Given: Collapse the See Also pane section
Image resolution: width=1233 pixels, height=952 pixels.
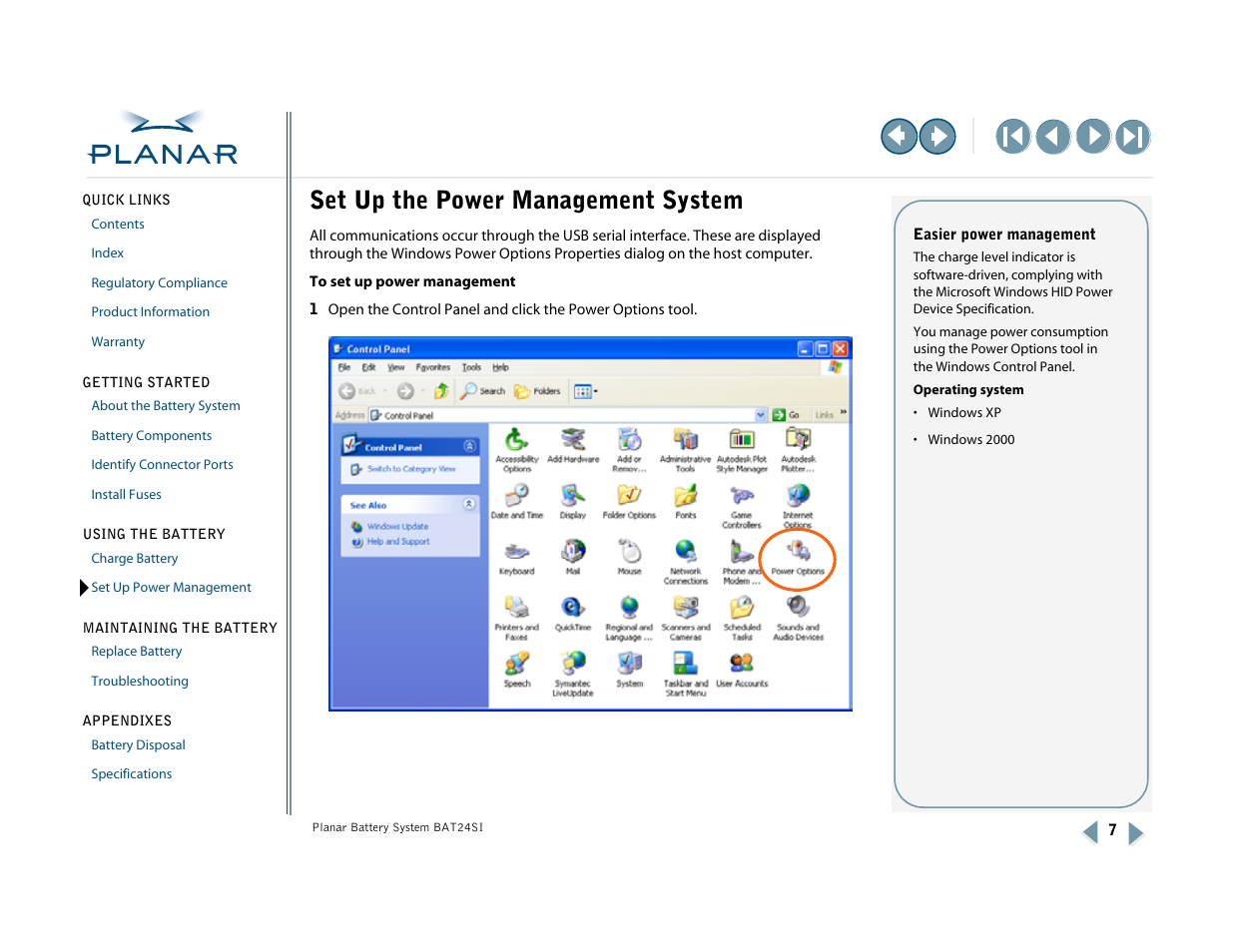Looking at the screenshot, I should tap(469, 505).
